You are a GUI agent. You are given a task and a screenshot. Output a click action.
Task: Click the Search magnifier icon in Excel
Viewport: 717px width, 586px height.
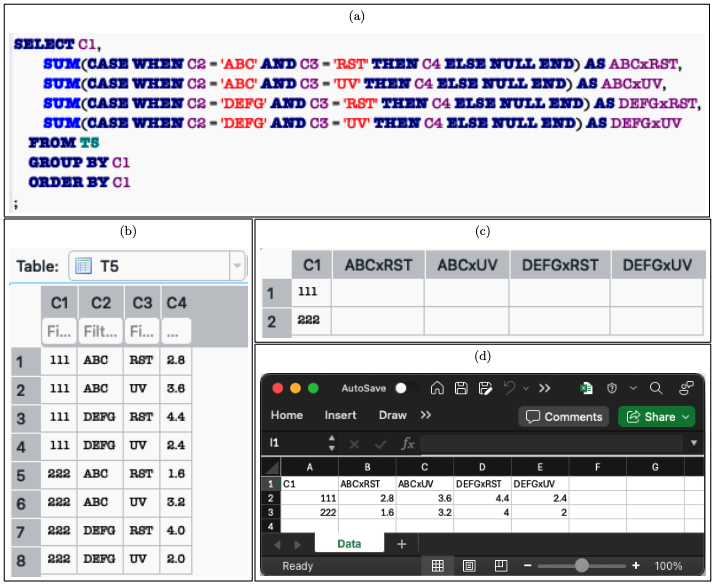[656, 388]
